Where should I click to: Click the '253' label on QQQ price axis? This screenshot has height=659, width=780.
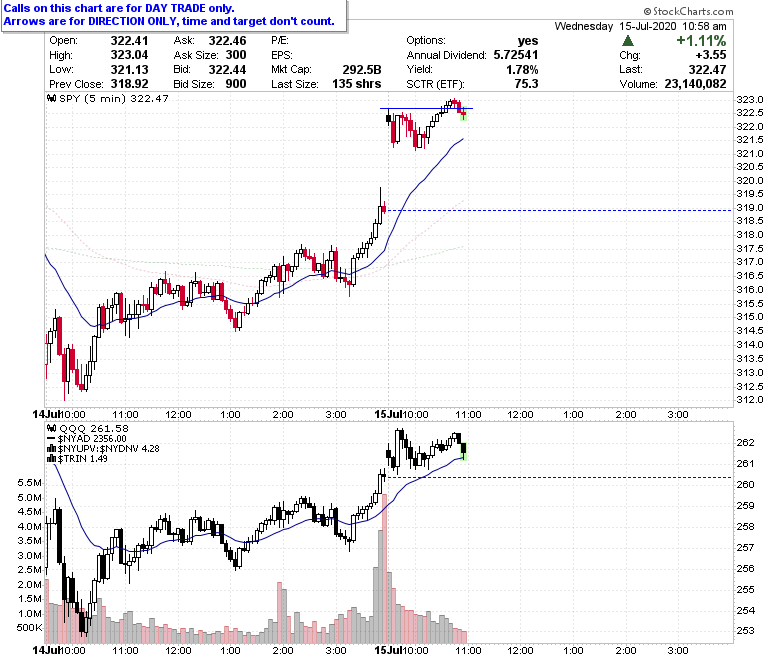click(x=745, y=631)
